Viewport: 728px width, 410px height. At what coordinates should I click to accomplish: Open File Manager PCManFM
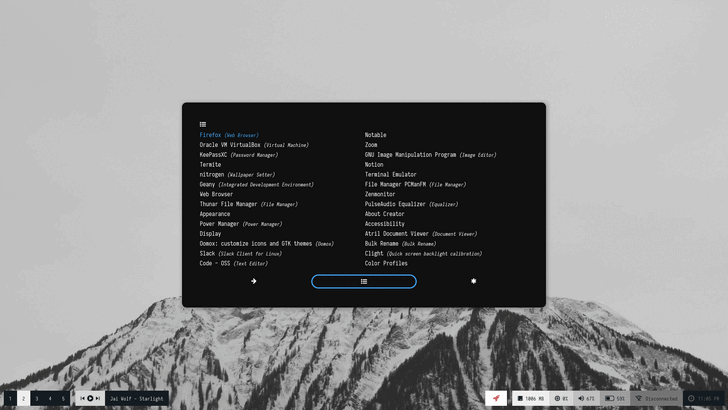416,184
